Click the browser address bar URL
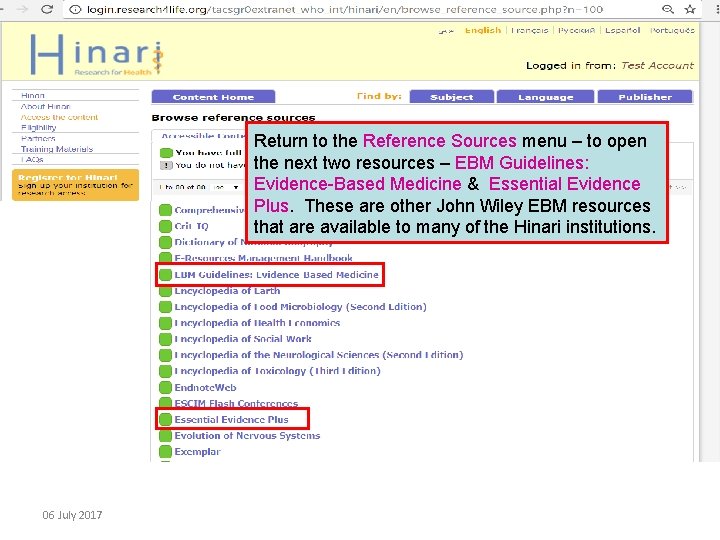The height and width of the screenshot is (540, 720). pos(344,9)
